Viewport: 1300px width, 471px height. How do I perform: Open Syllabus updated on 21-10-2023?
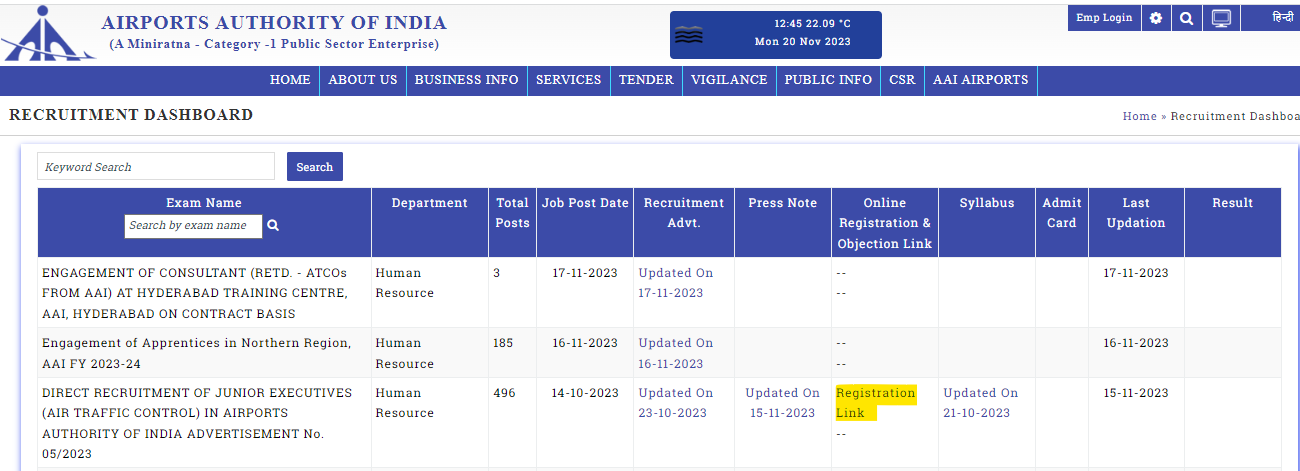pos(981,403)
